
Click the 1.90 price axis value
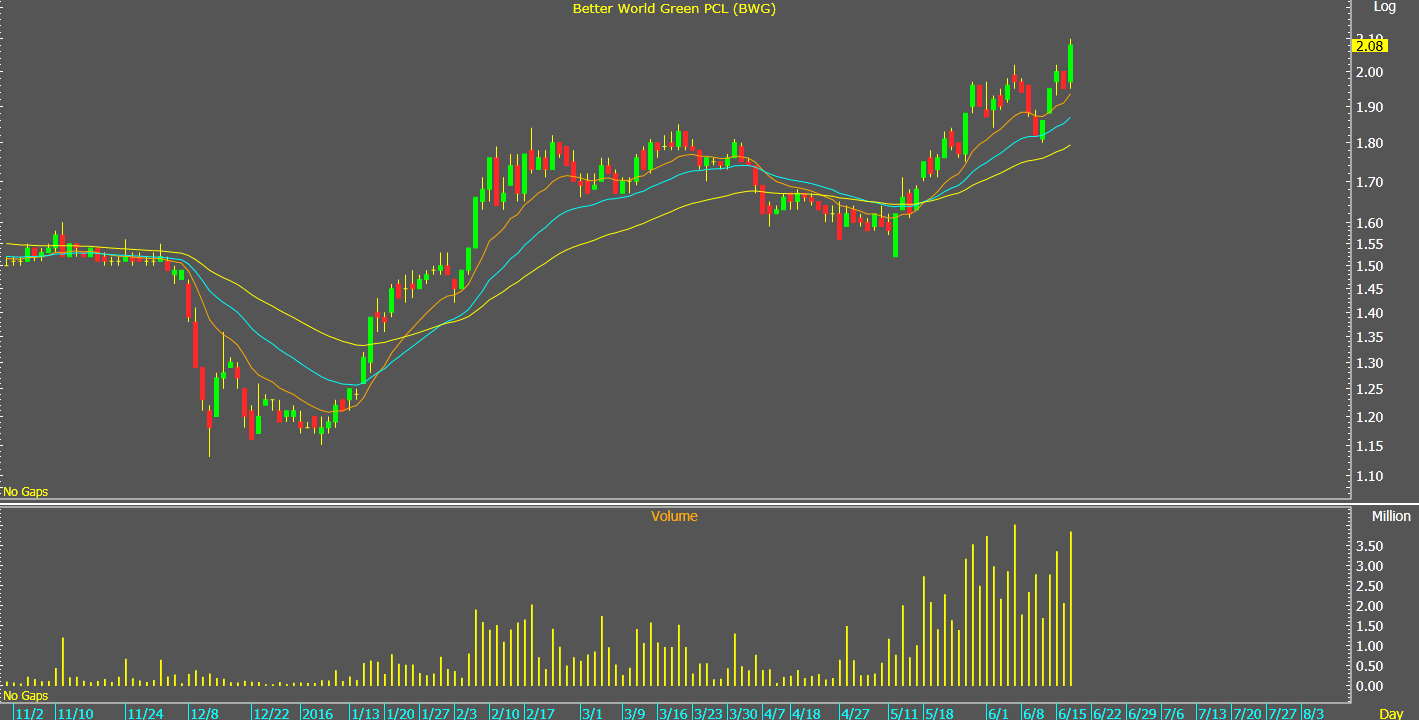pos(1370,107)
